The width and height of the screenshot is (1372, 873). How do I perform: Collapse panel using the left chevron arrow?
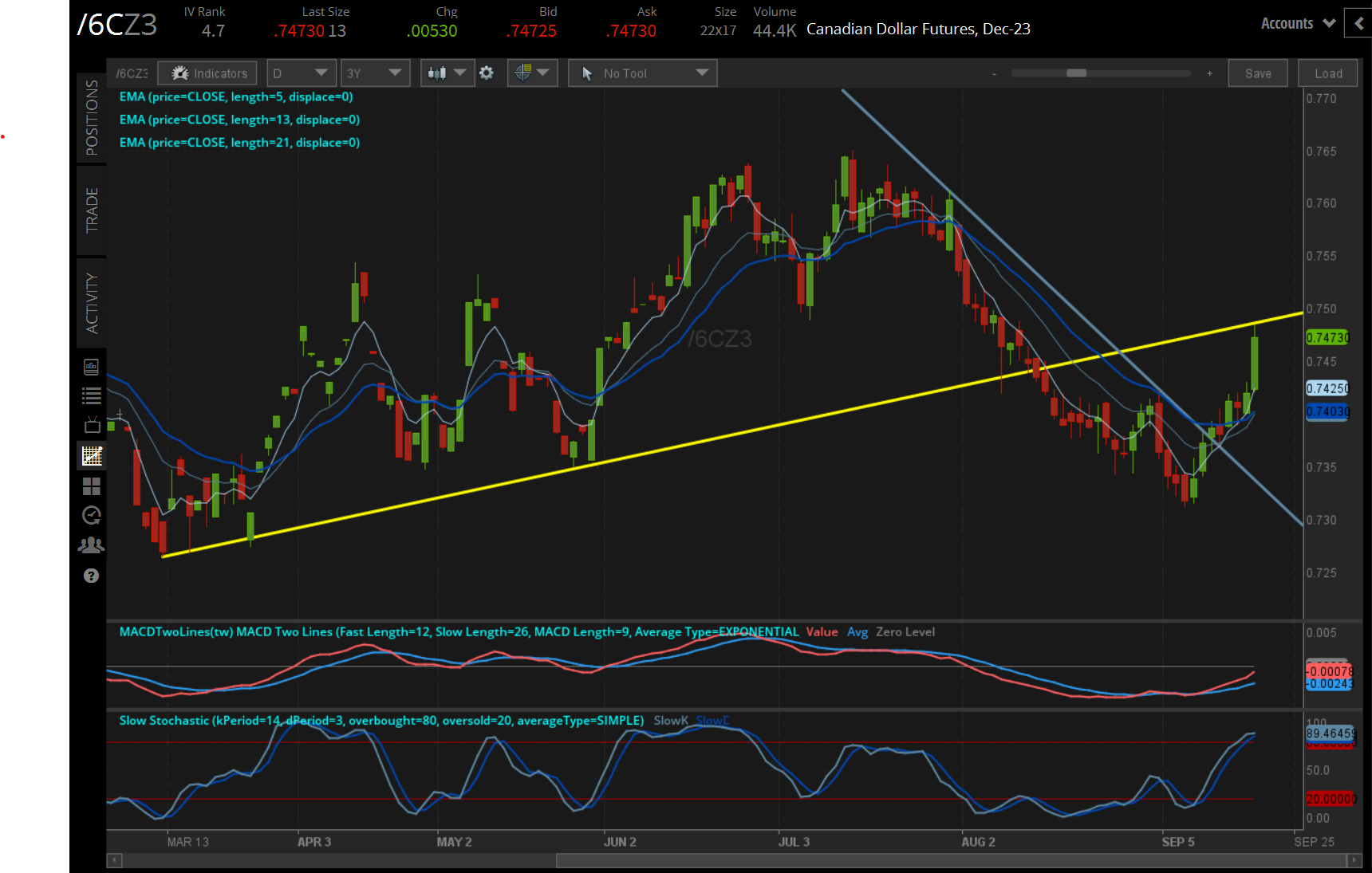point(1359,23)
